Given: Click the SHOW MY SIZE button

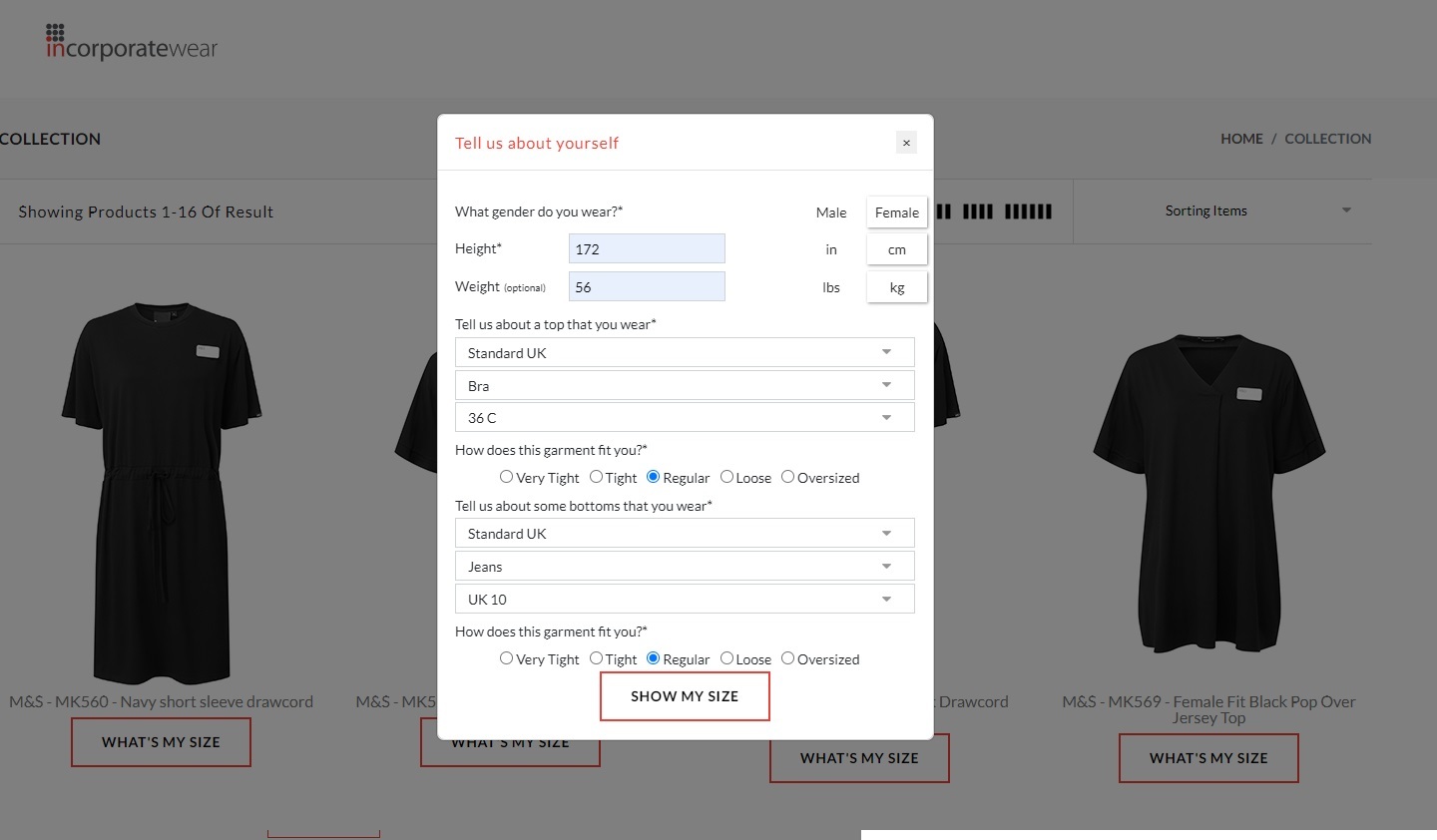Looking at the screenshot, I should (685, 696).
